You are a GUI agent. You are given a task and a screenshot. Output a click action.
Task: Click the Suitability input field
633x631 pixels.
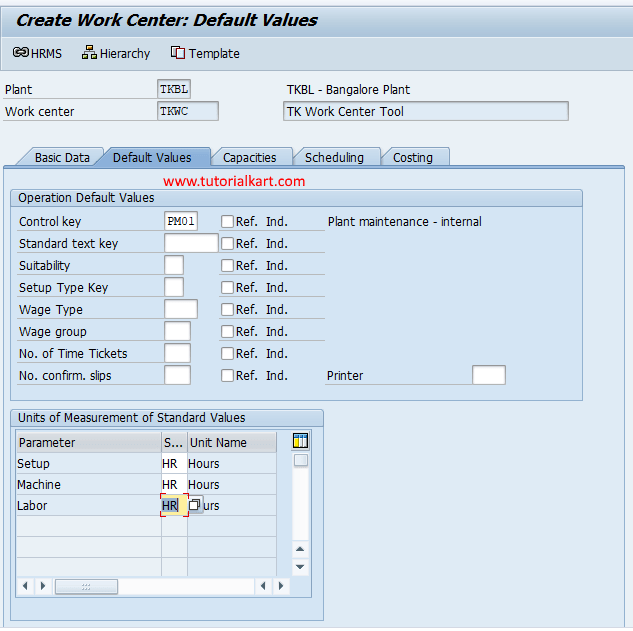point(174,265)
